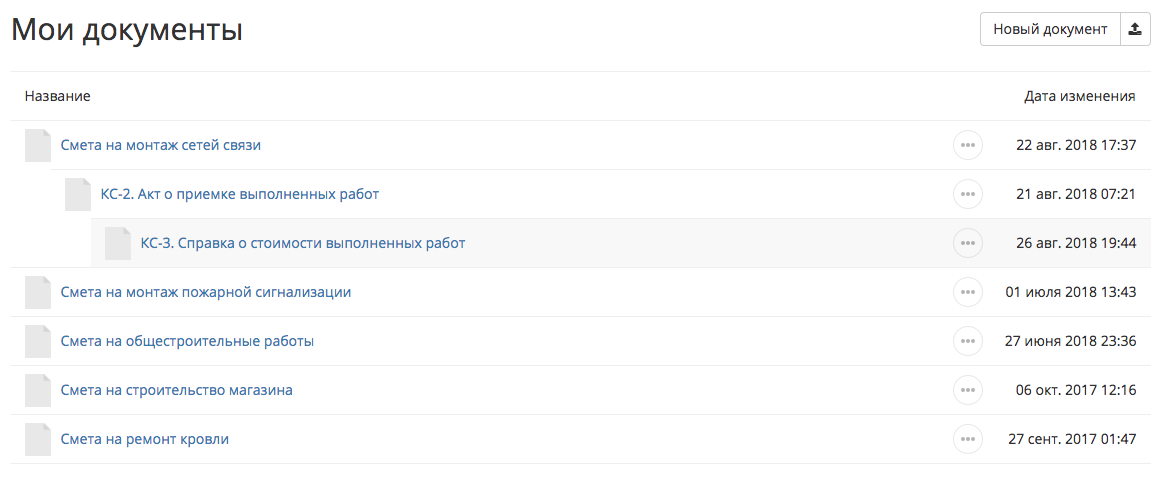Open КС-3. Справка о стоимости выполненных работ
Screen dimensions: 1170x481
point(303,243)
